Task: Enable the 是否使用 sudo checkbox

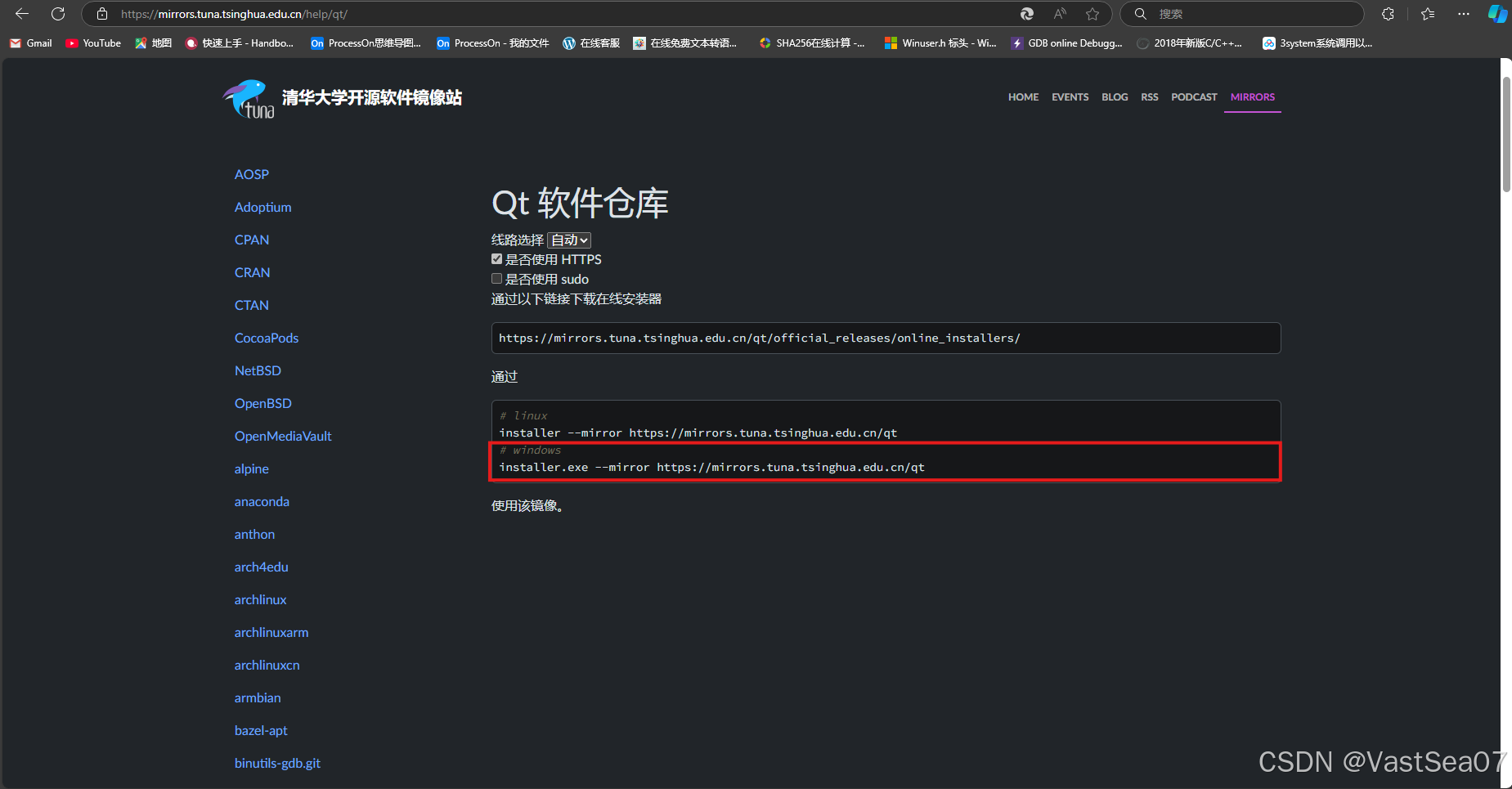Action: (x=496, y=279)
